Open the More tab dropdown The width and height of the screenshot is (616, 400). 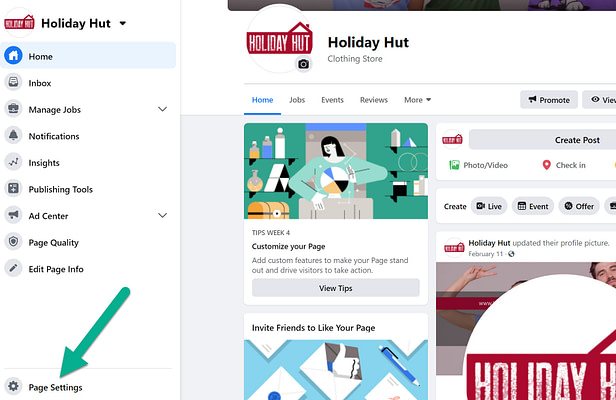(x=417, y=100)
